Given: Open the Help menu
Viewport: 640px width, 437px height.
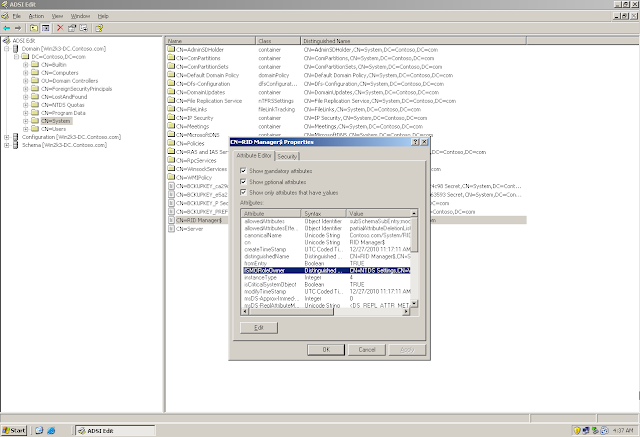Looking at the screenshot, I should [x=103, y=16].
